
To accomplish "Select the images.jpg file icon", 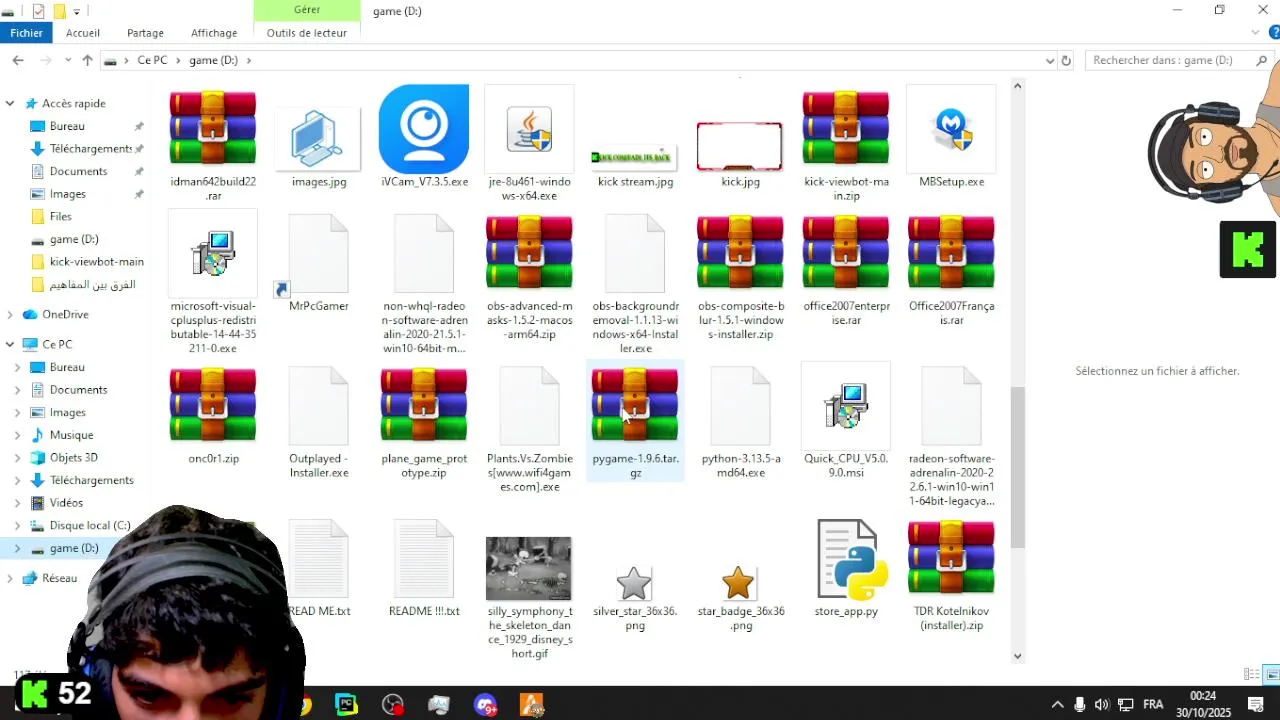I will pyautogui.click(x=319, y=137).
